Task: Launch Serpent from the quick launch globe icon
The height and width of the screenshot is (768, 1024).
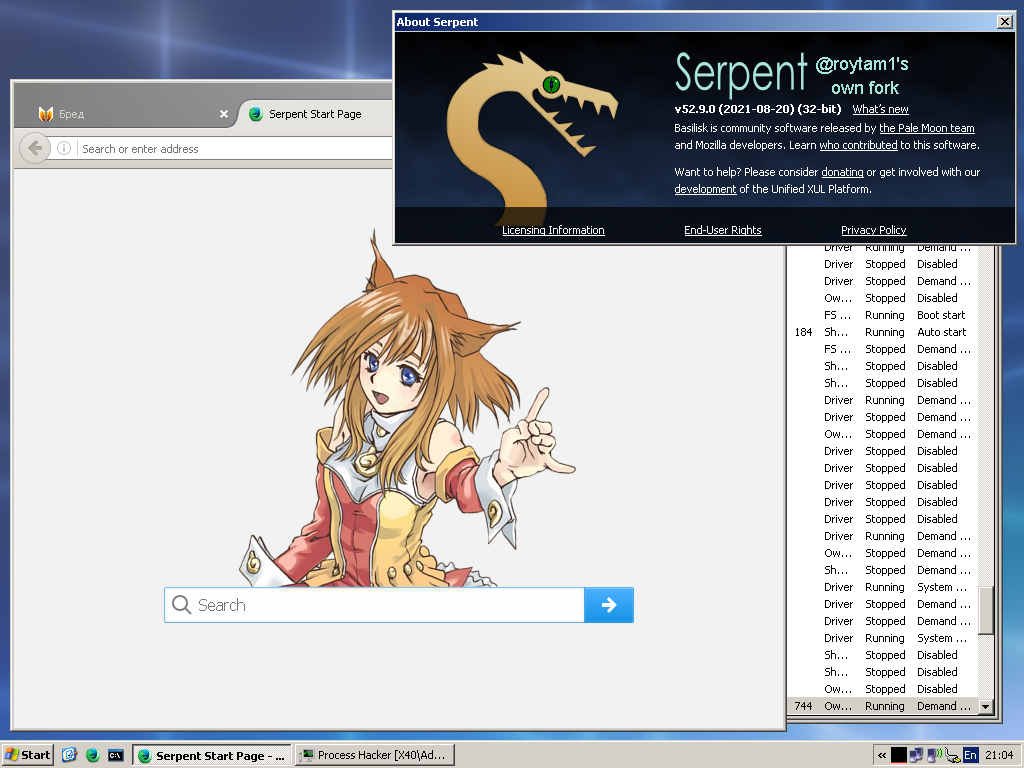Action: pos(93,755)
